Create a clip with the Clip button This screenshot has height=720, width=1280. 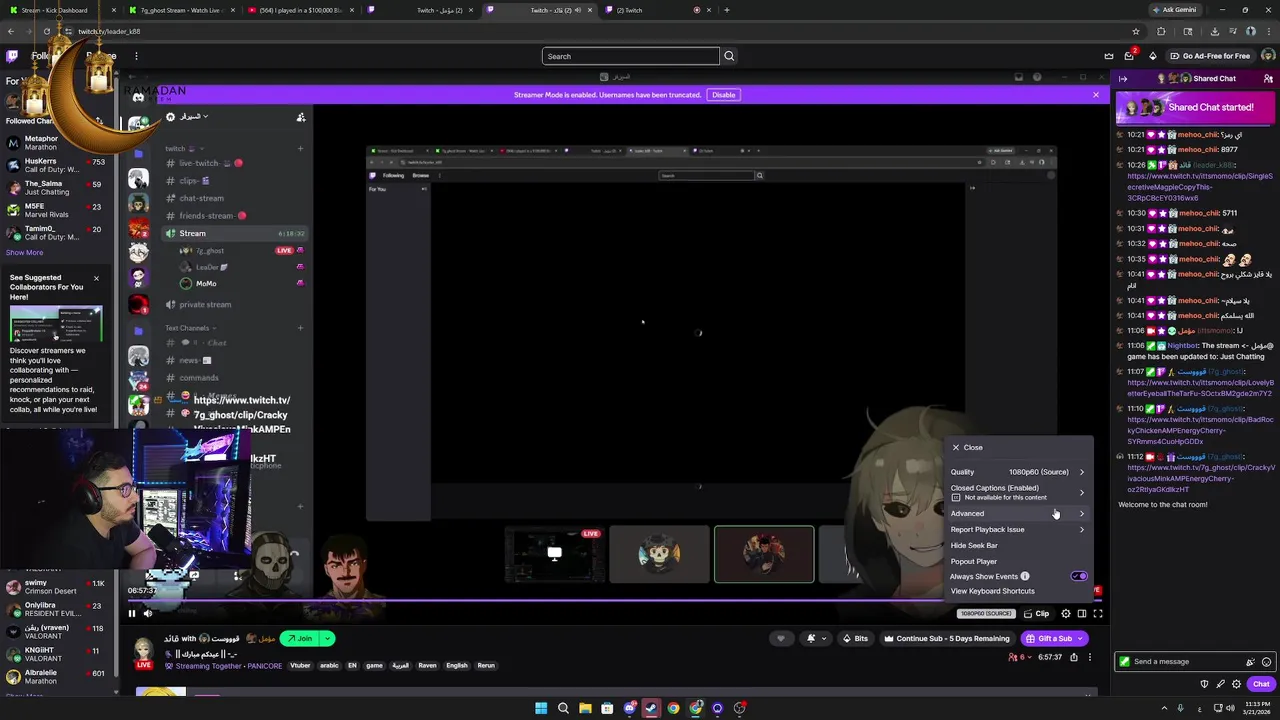point(1037,614)
